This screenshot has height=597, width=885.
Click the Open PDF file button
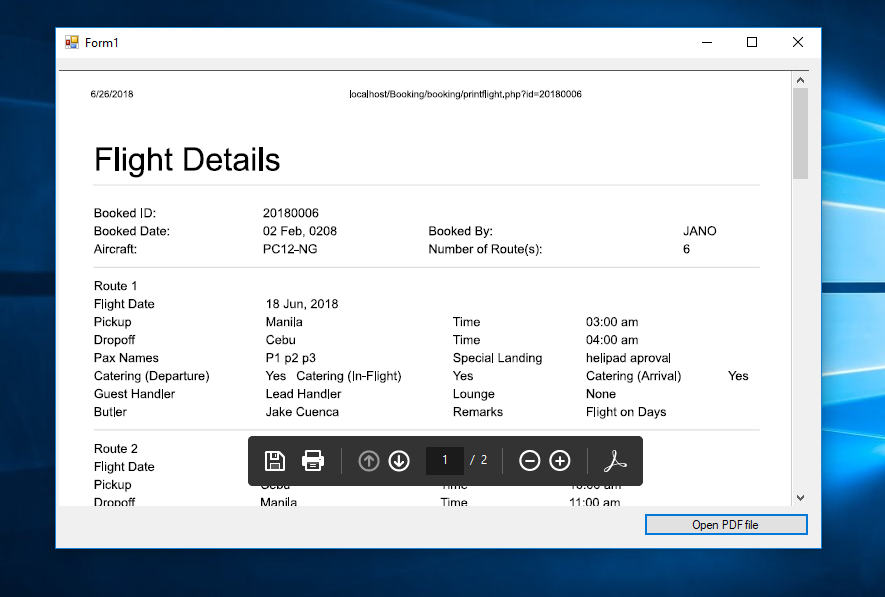[726, 524]
